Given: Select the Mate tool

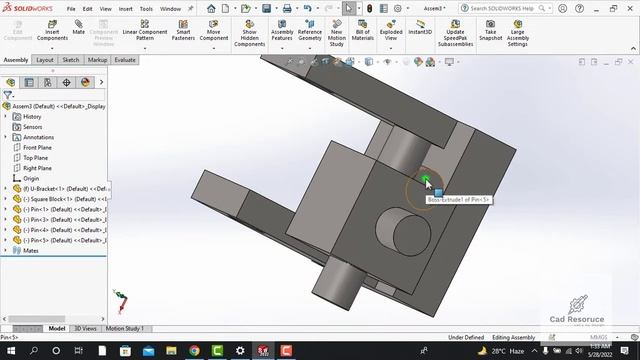Looking at the screenshot, I should 78,27.
